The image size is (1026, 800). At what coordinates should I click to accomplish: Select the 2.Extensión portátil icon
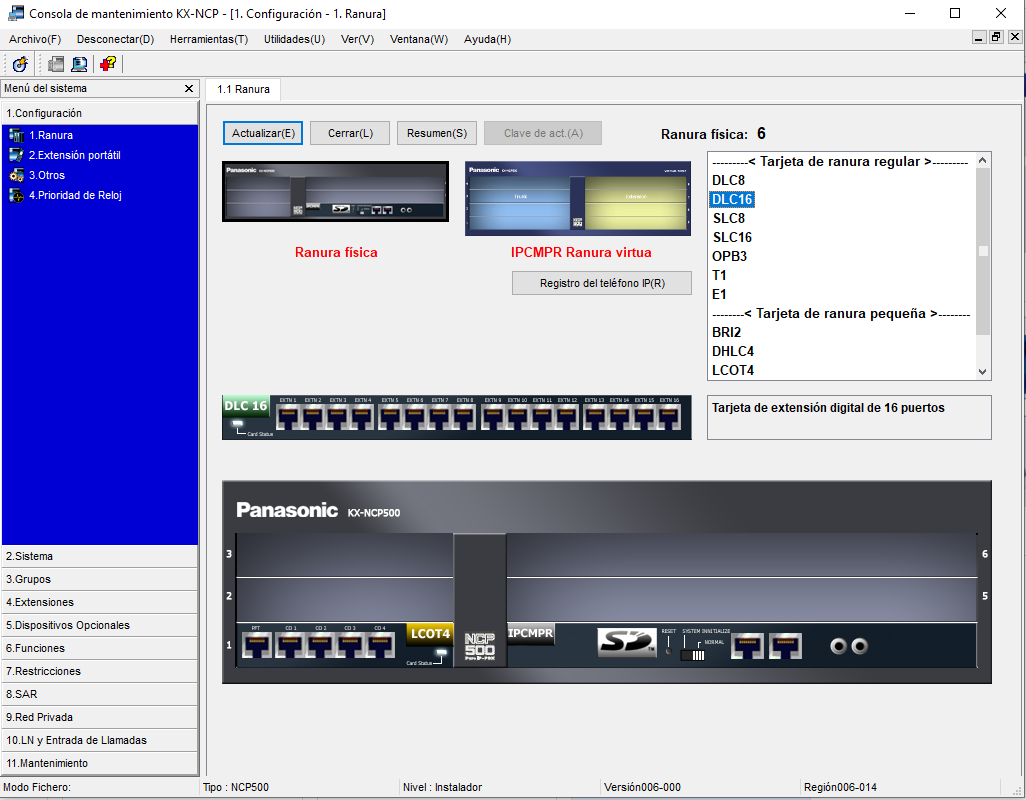click(16, 155)
